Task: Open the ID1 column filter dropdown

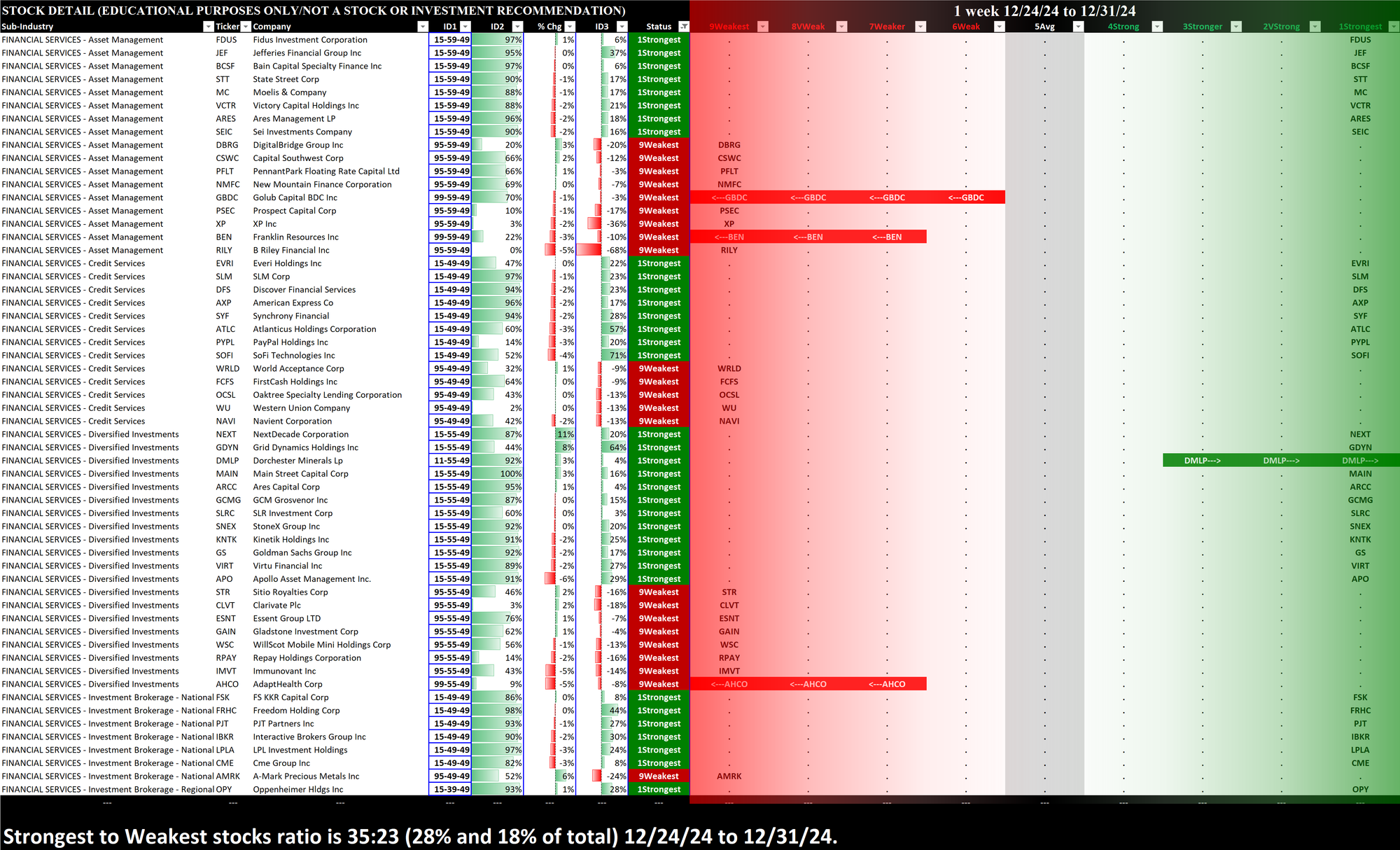Action: coord(465,27)
